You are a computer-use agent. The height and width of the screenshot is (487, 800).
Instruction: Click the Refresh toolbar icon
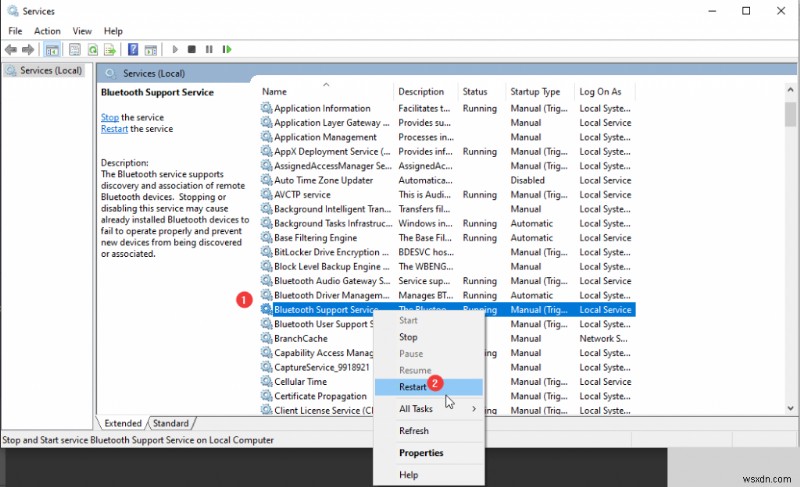[92, 49]
